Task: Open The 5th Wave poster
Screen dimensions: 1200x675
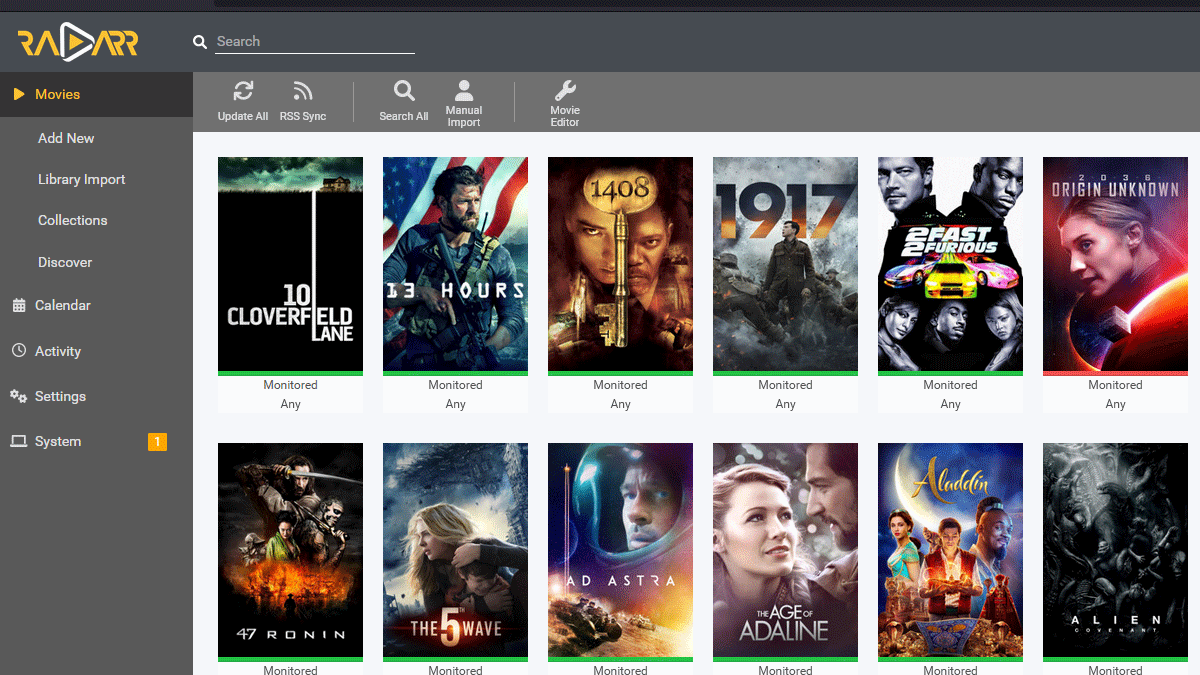Action: click(x=455, y=550)
